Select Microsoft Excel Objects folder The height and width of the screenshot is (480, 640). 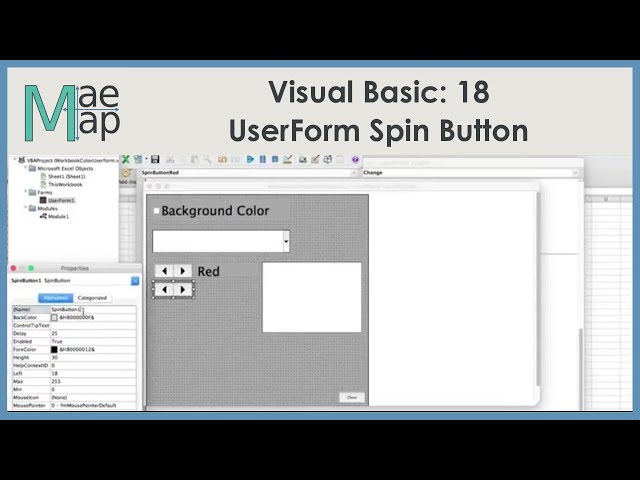tap(65, 168)
